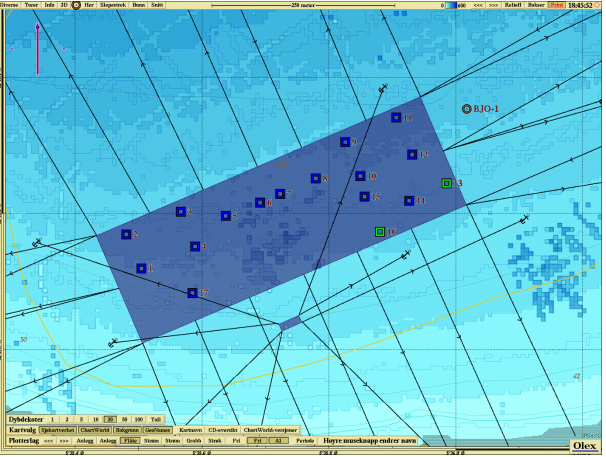Toggle the GeoNames chart layer
This screenshot has height=457, width=606.
157,429
